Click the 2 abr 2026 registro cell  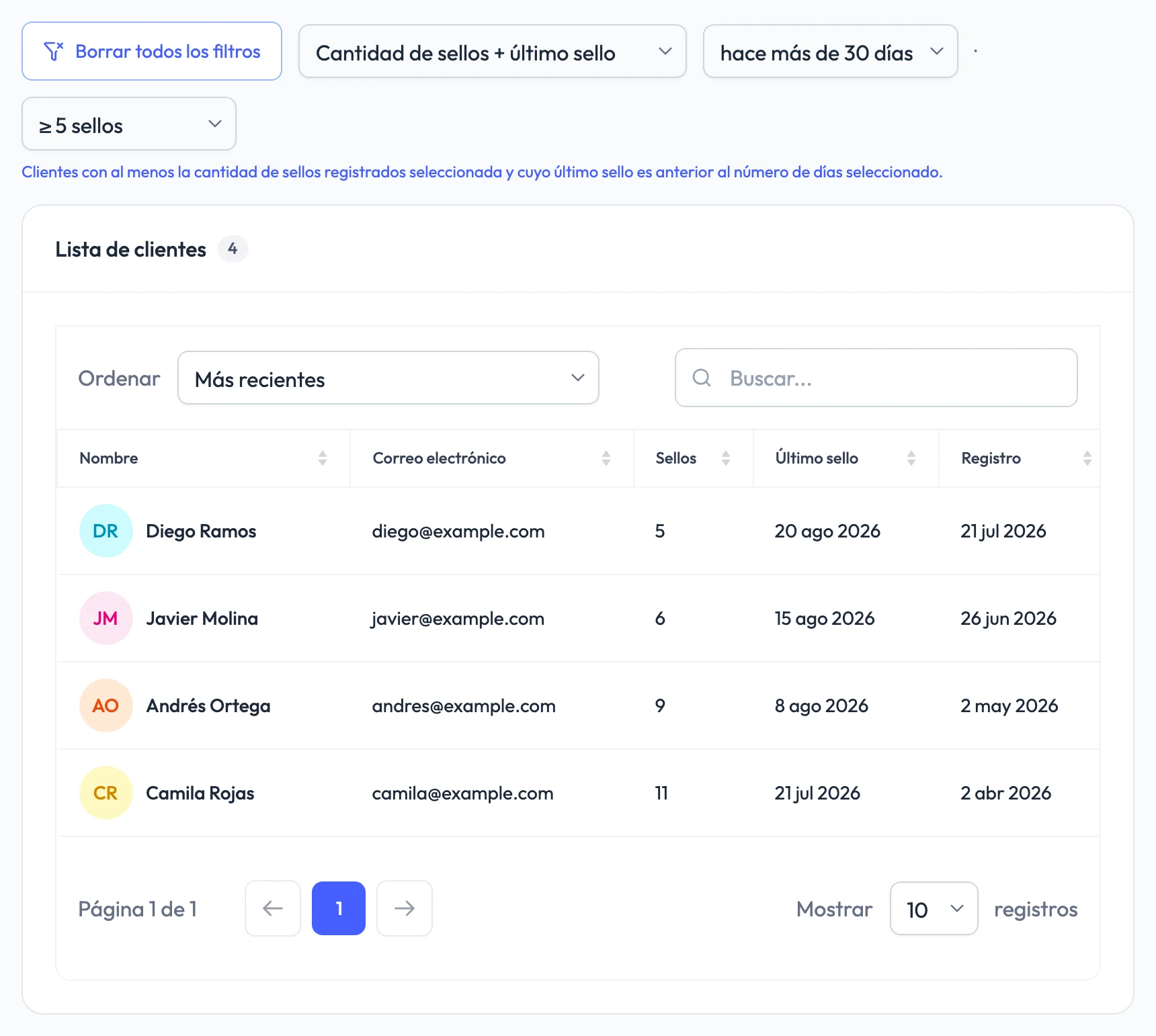click(1006, 793)
